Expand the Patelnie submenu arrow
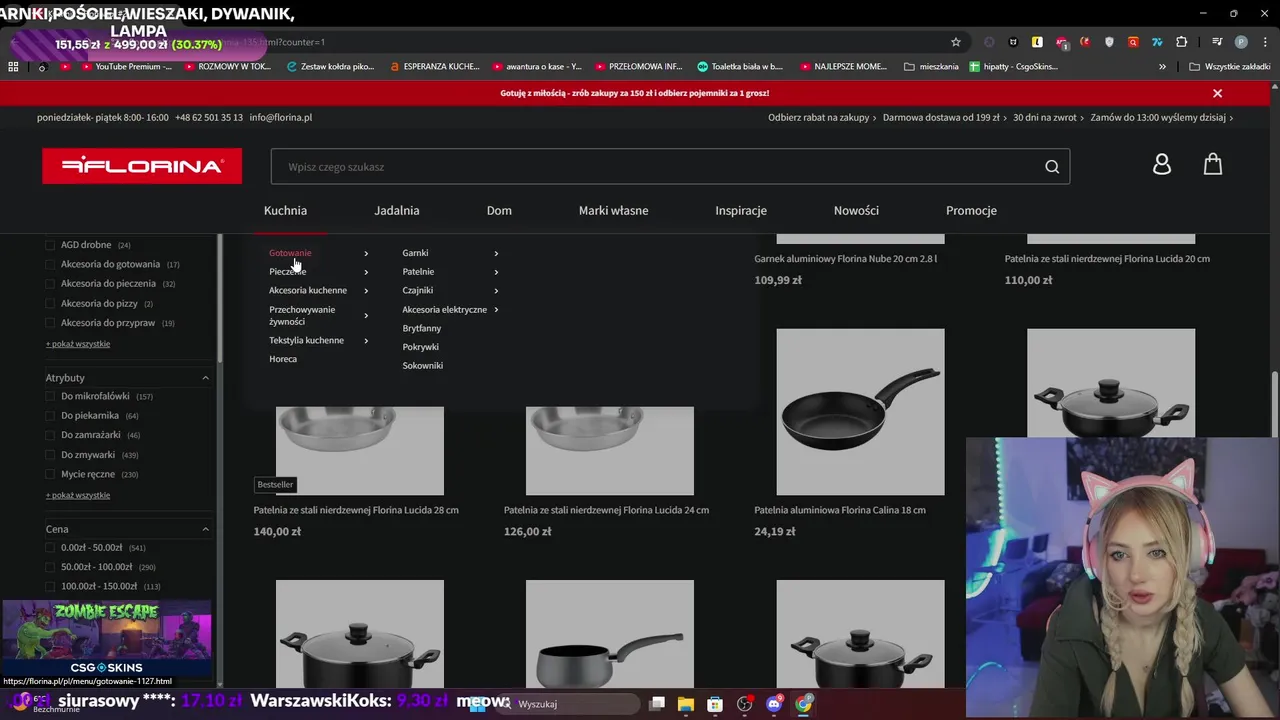The height and width of the screenshot is (720, 1280). 496,272
